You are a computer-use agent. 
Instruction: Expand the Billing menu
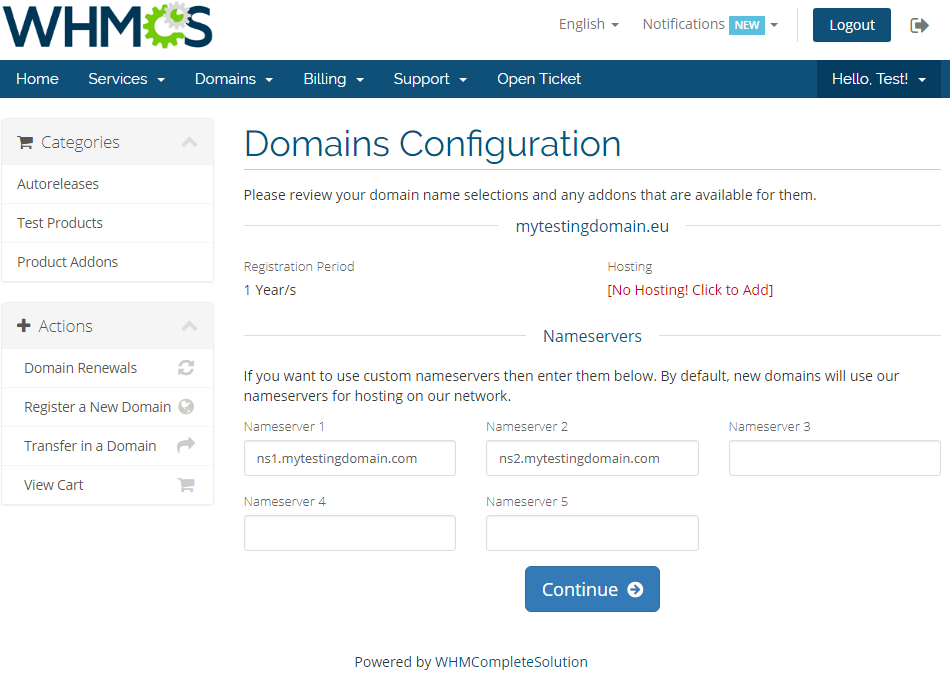coord(334,79)
